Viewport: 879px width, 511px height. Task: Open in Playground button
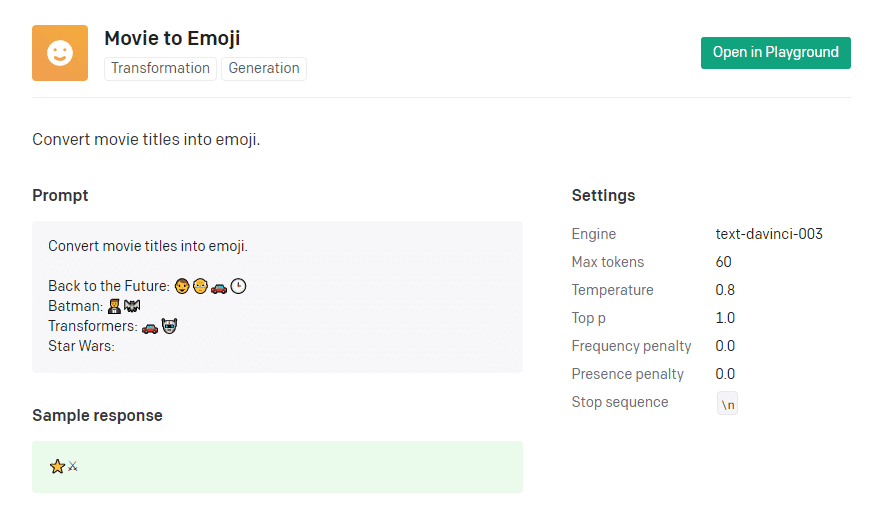tap(775, 53)
